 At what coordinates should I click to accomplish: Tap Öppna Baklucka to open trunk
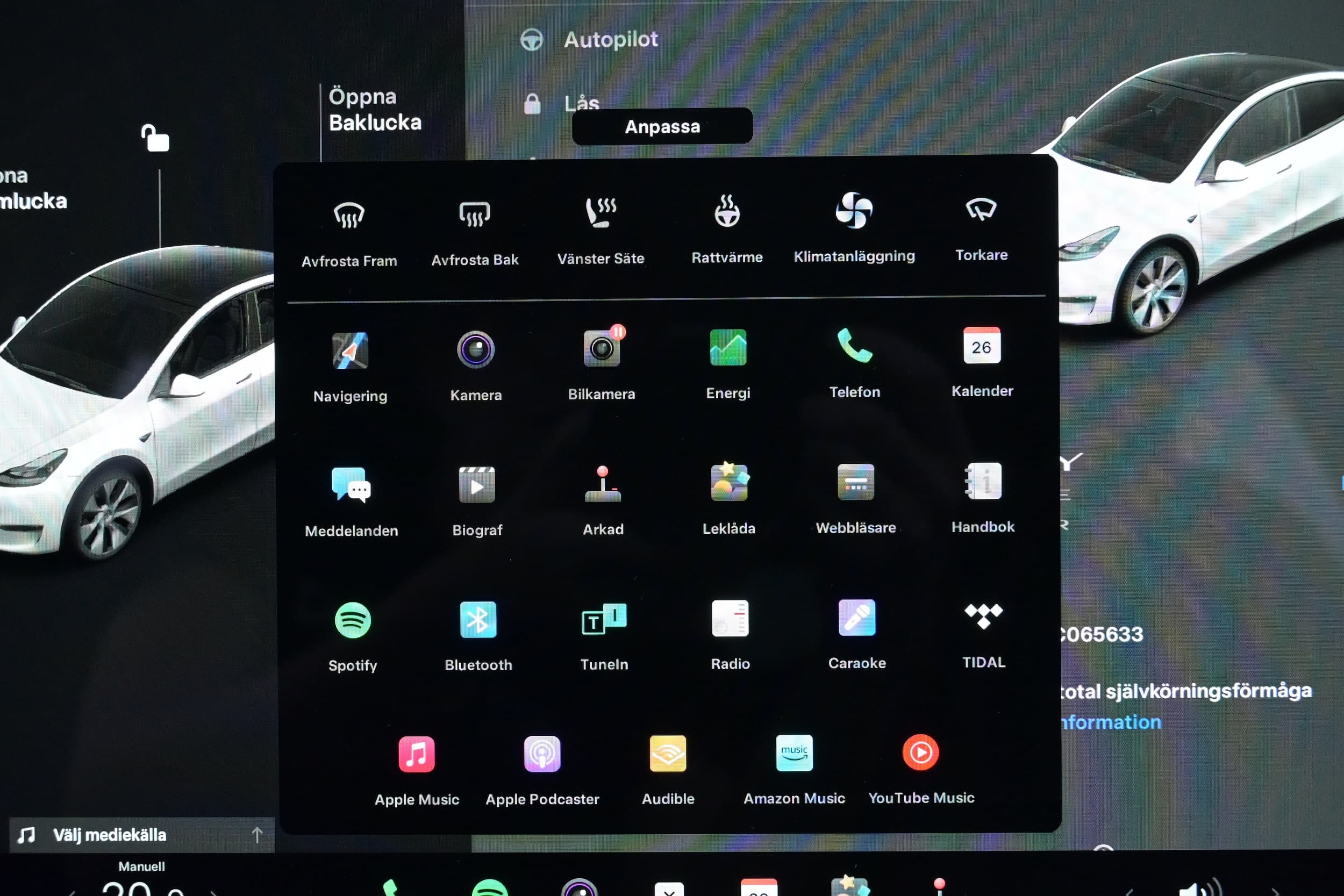[x=375, y=109]
